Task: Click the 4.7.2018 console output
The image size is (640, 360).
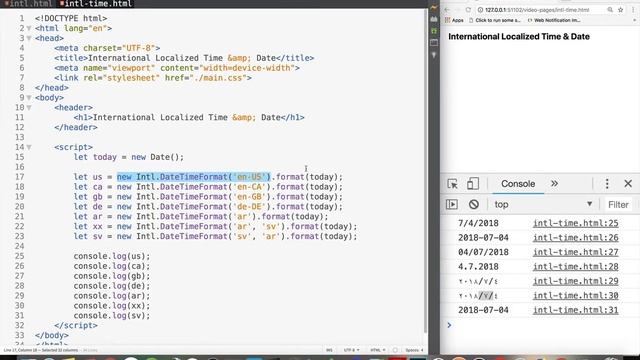Action: [478, 267]
